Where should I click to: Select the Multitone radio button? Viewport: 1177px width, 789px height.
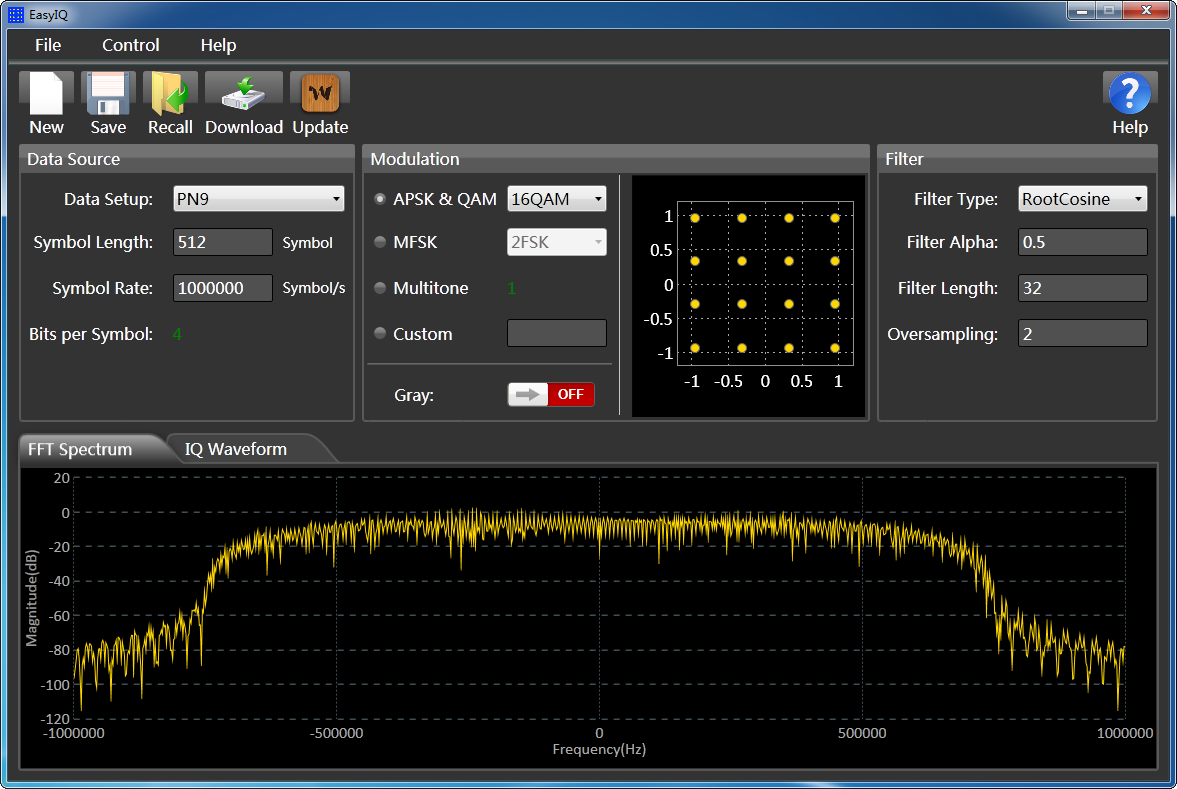click(x=380, y=288)
